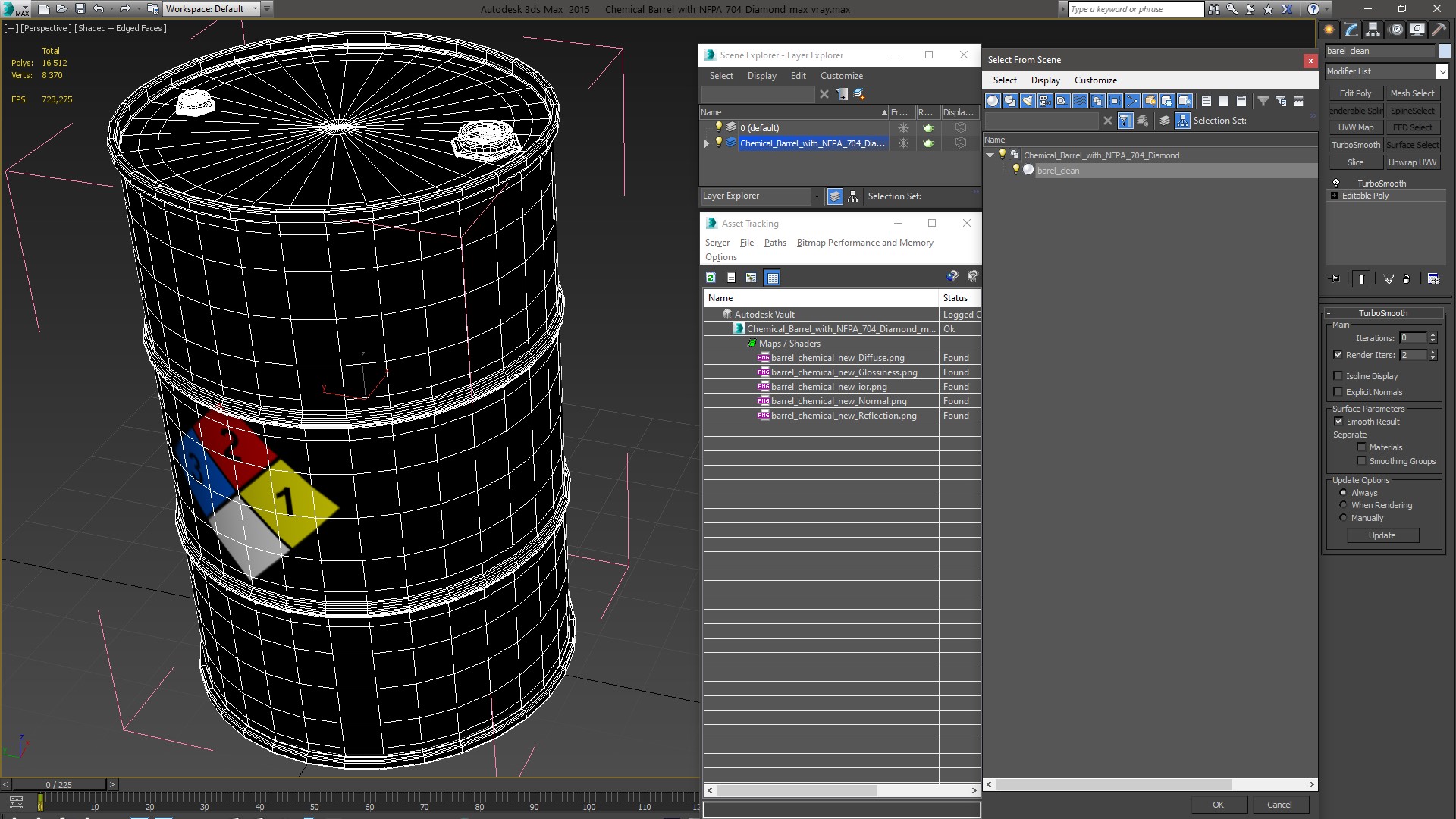
Task: Click the Save File toolbar icon
Action: tap(80, 9)
